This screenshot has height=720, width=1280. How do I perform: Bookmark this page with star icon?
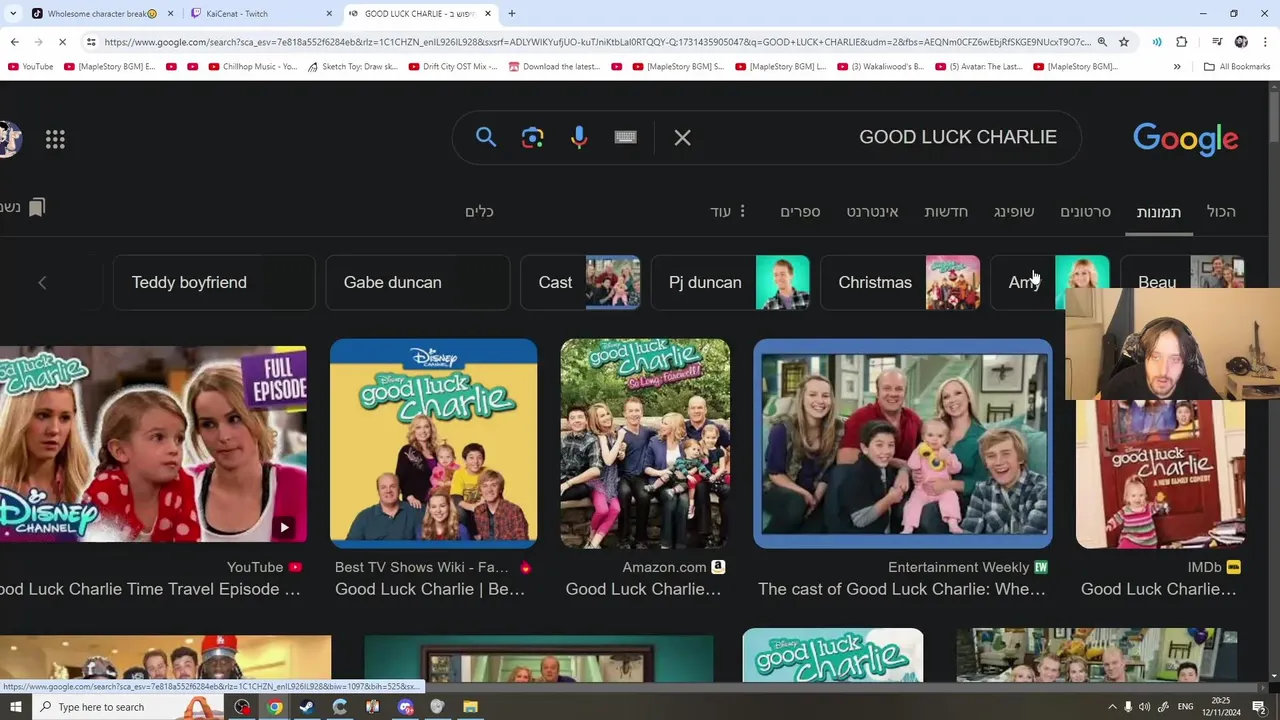pos(1124,42)
